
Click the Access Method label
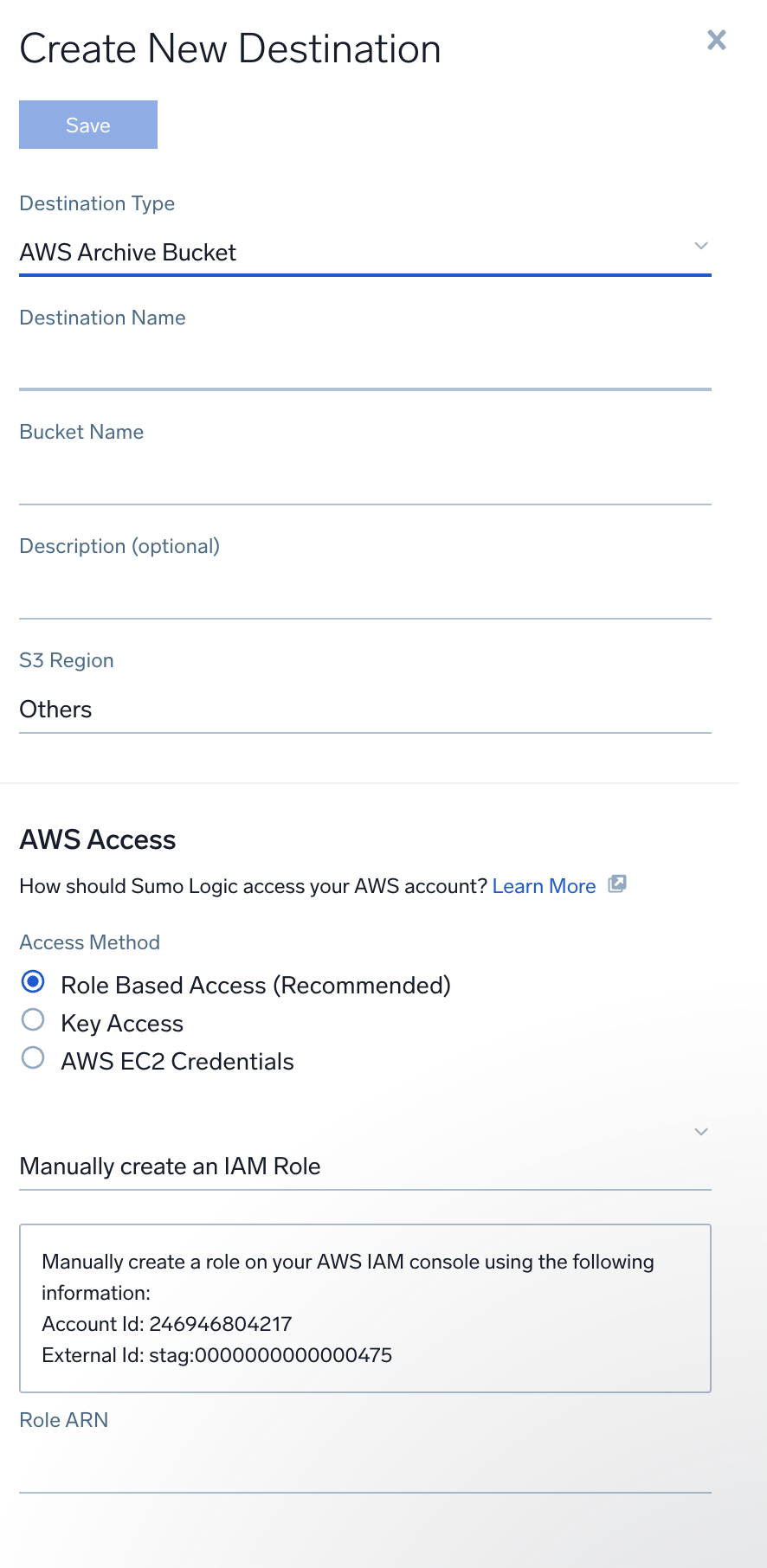pyautogui.click(x=90, y=942)
